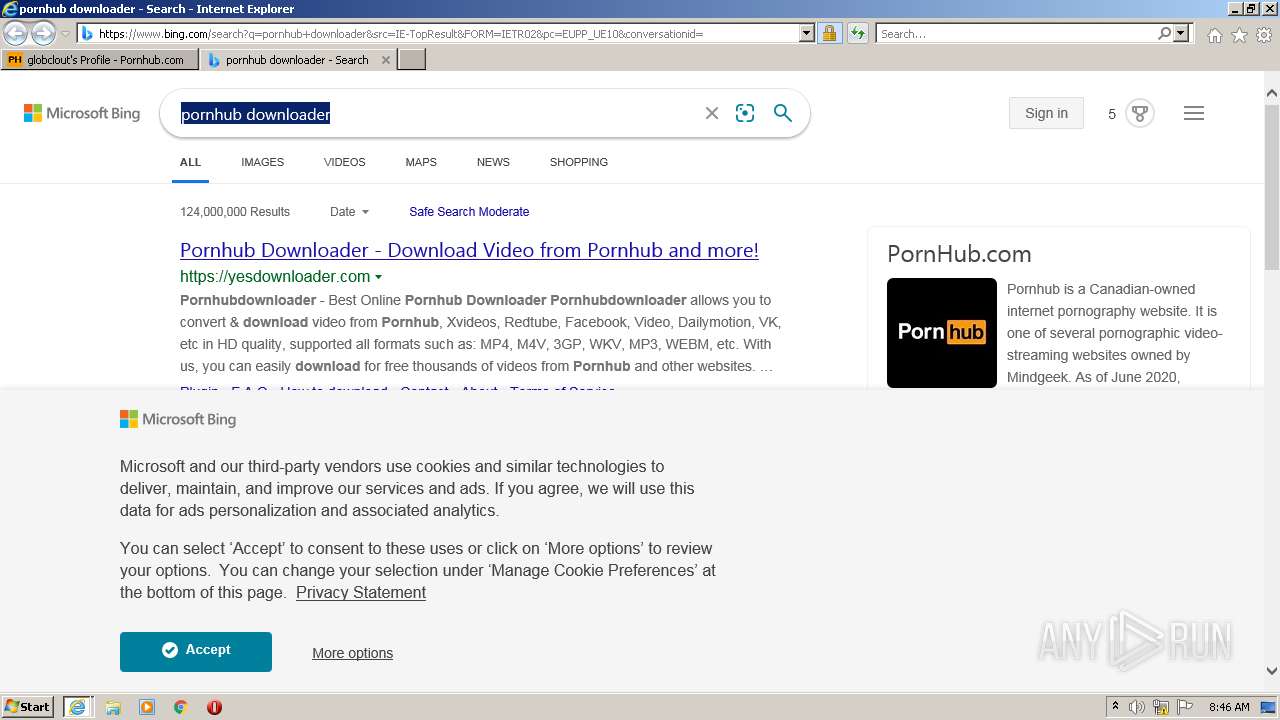
Task: Click the PornHub.com knowledge panel title
Action: (959, 254)
